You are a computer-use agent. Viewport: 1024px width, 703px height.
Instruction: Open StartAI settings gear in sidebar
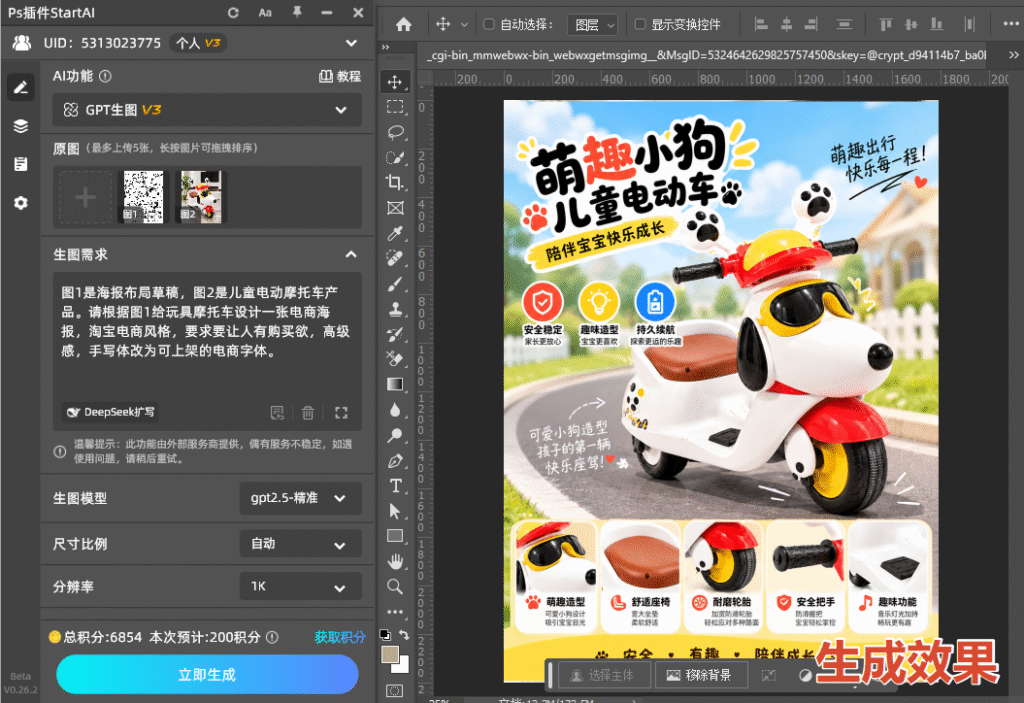21,203
